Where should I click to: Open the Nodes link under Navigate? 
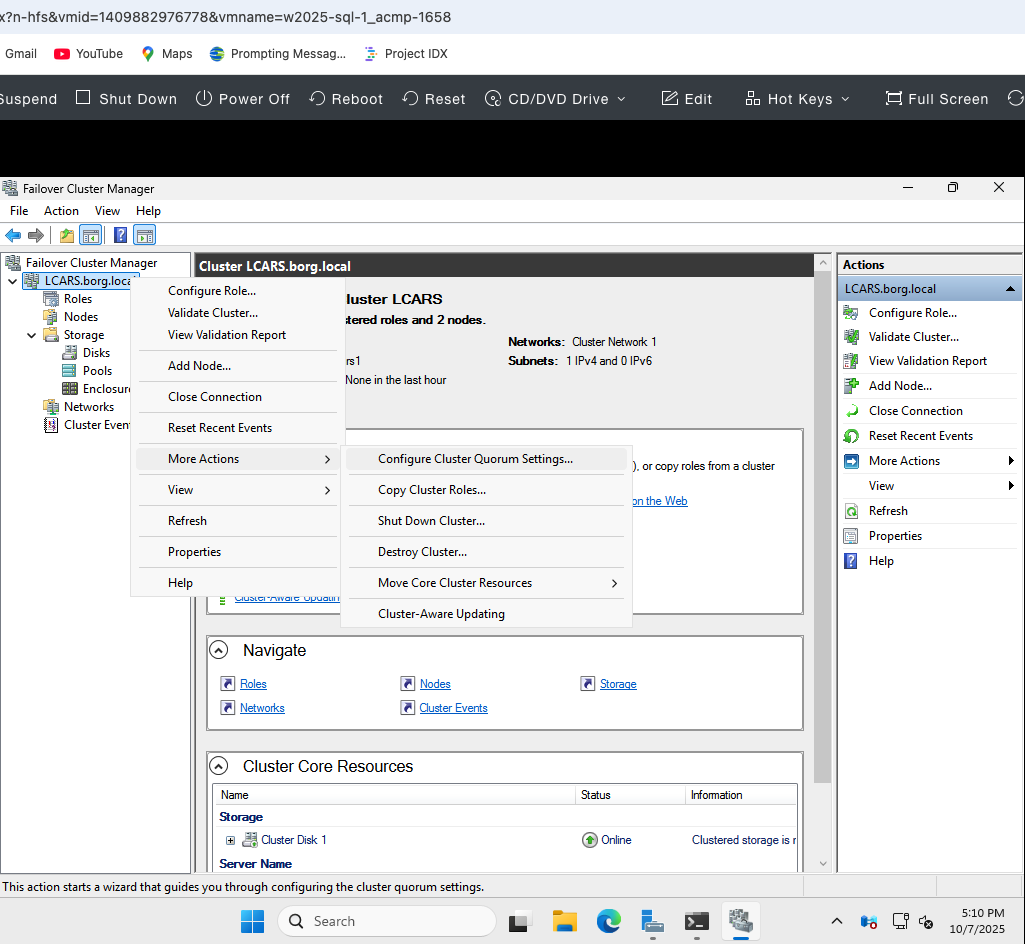pyautogui.click(x=435, y=683)
